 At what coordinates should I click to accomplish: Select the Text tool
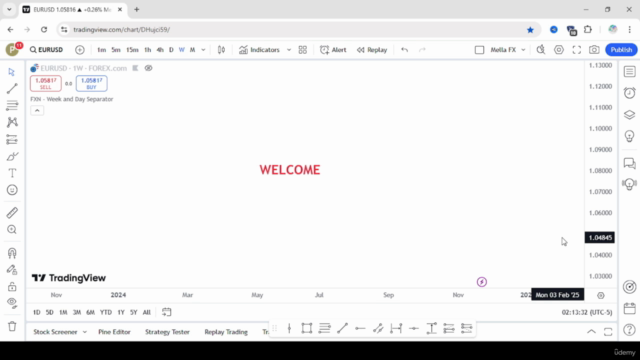12,173
